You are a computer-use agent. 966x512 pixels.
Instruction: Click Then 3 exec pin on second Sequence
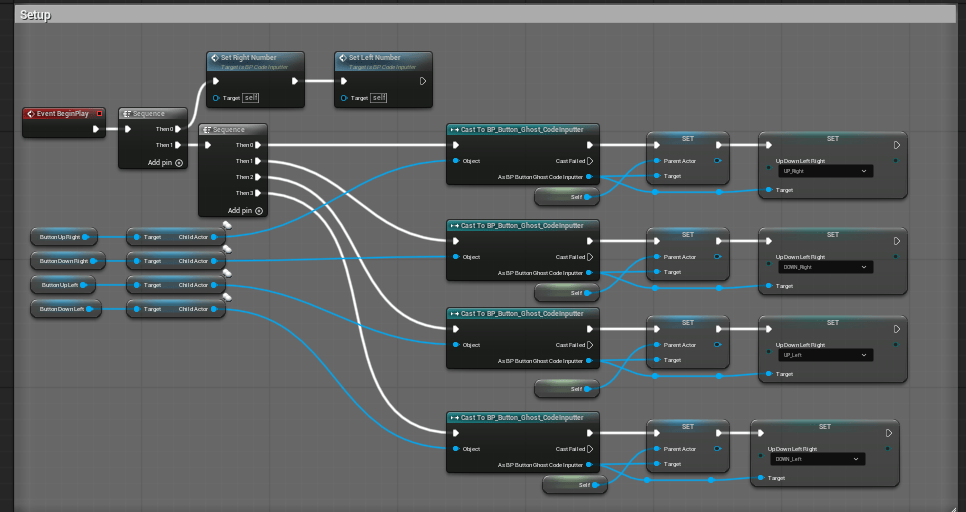[258, 193]
